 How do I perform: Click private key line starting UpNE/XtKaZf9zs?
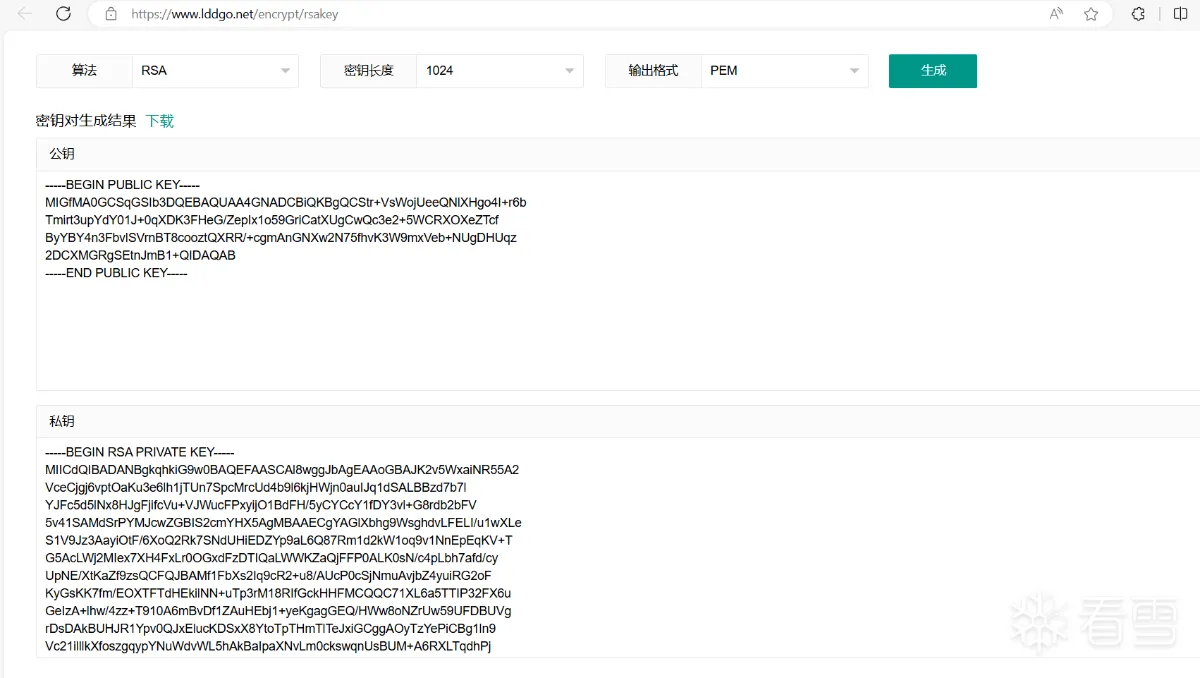click(268, 575)
